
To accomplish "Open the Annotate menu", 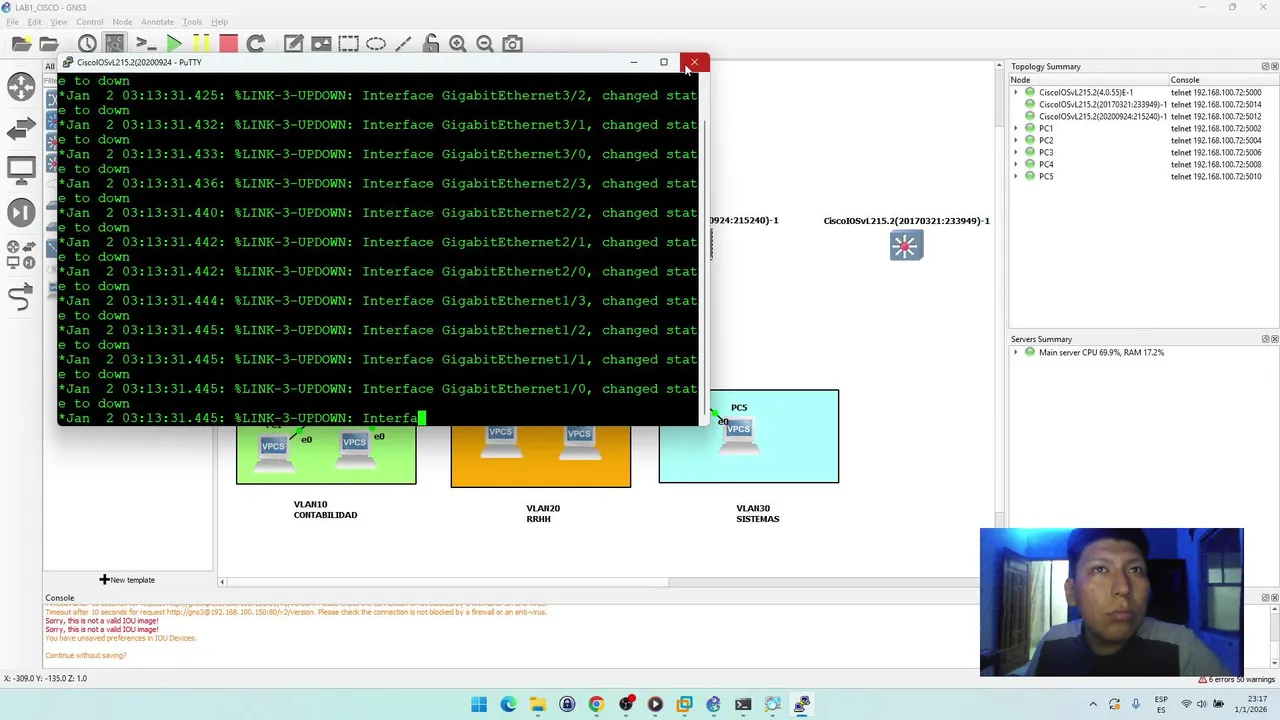I will 155,22.
